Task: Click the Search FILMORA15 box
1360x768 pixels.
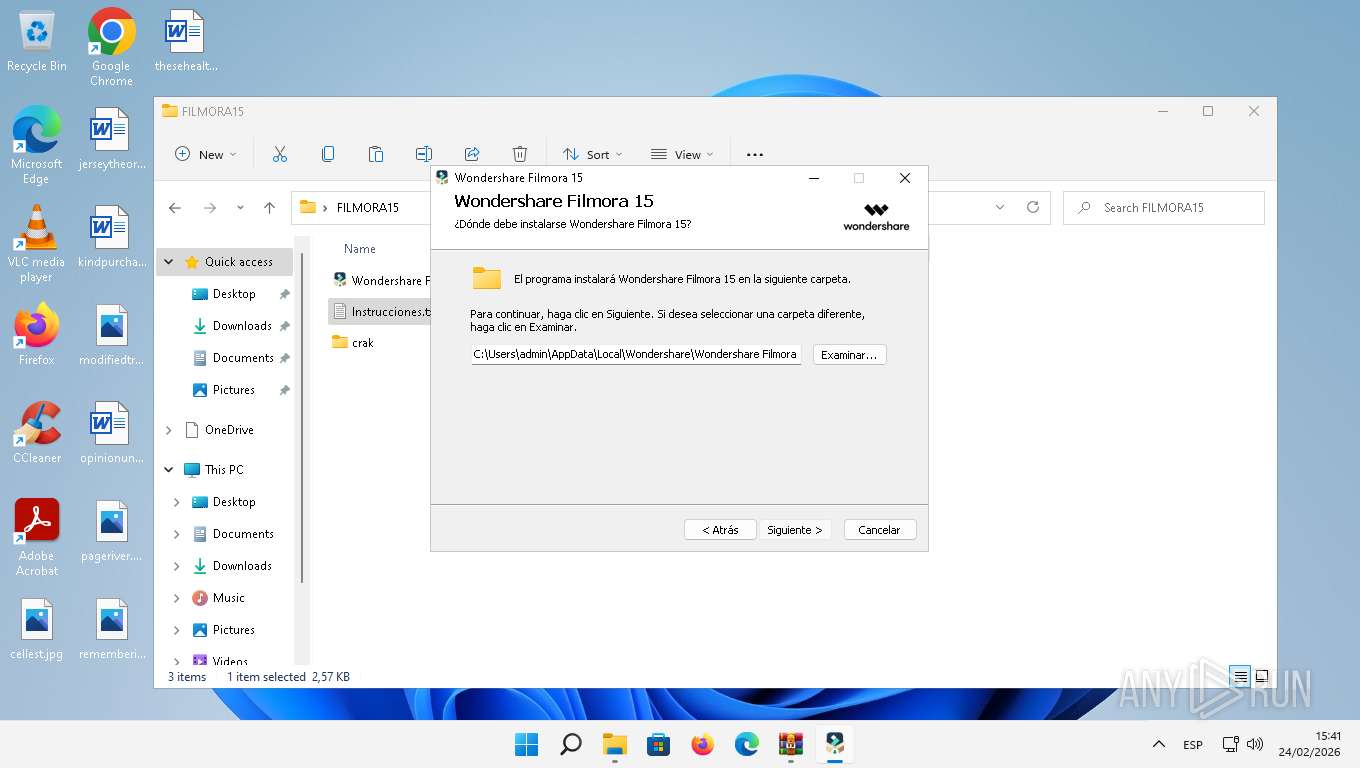Action: tap(1164, 208)
